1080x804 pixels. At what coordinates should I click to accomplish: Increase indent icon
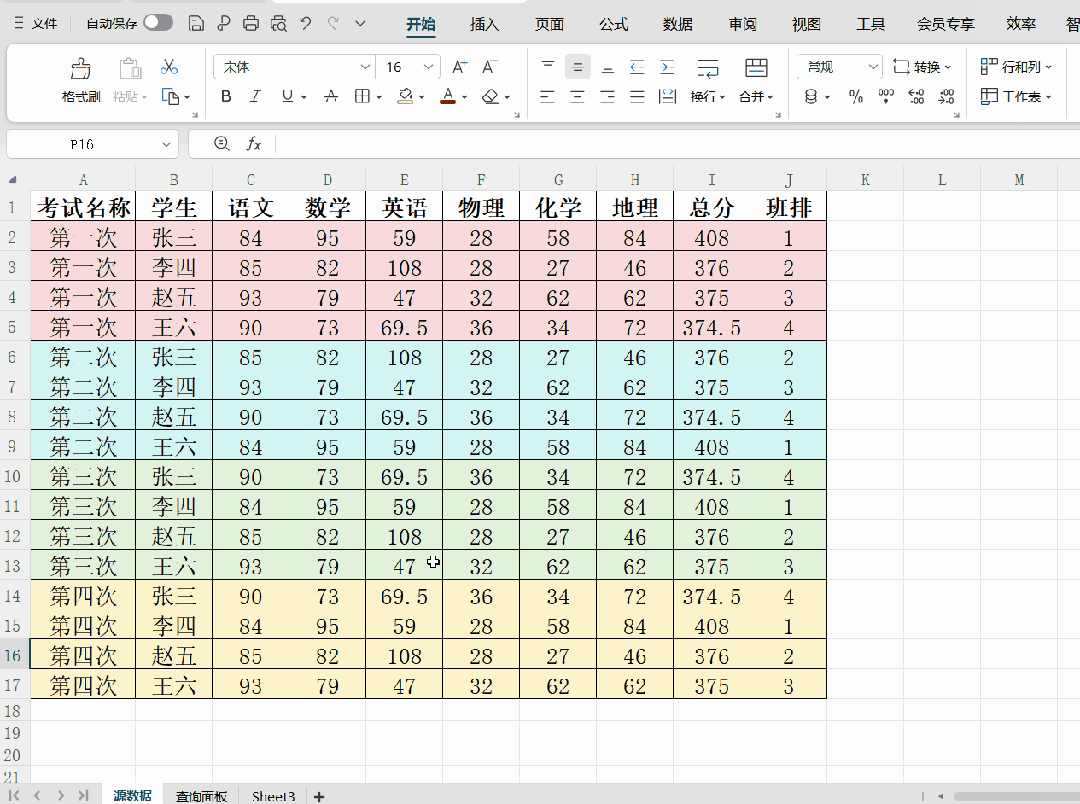click(x=667, y=67)
